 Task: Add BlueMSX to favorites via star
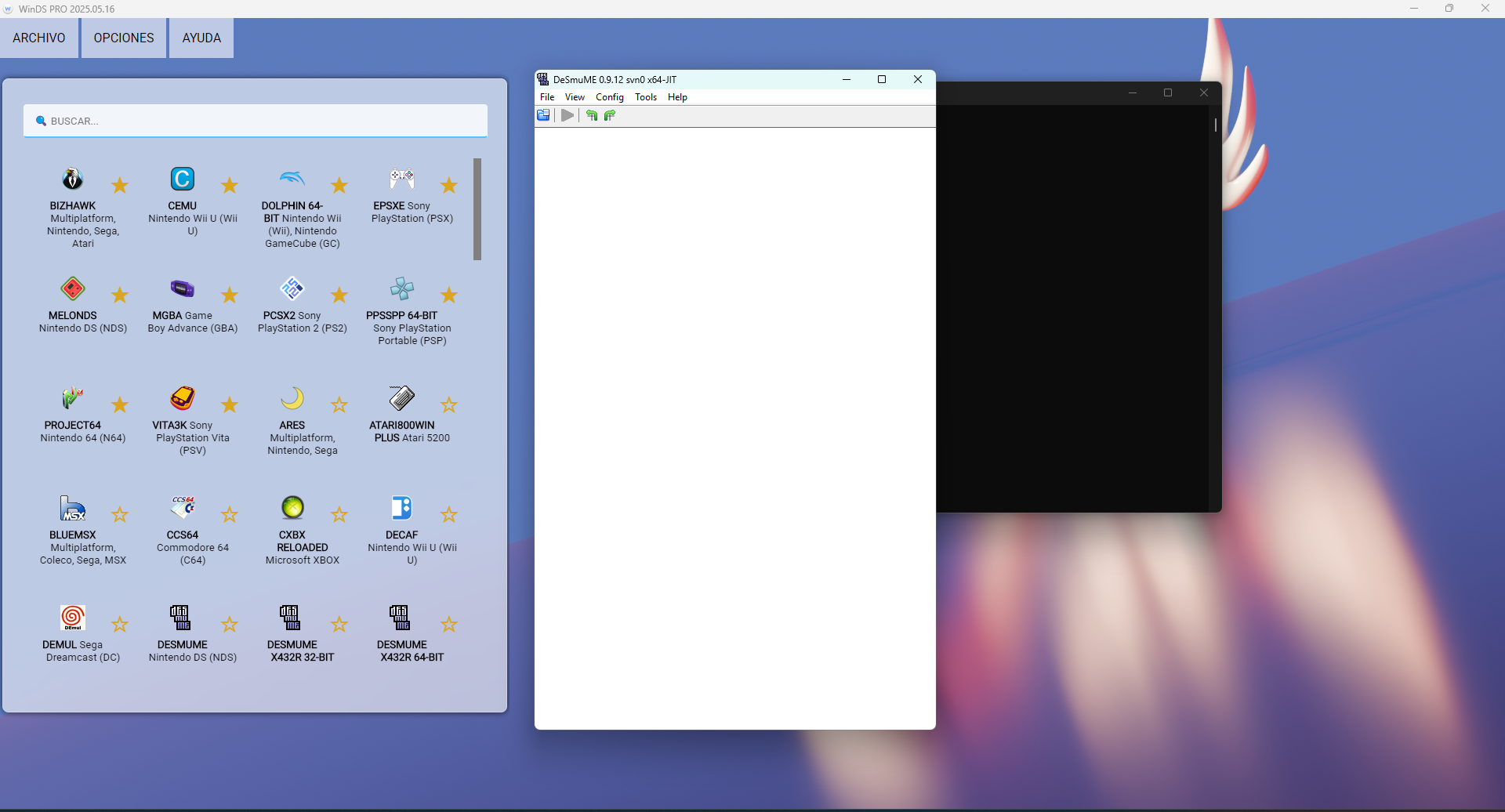(120, 514)
